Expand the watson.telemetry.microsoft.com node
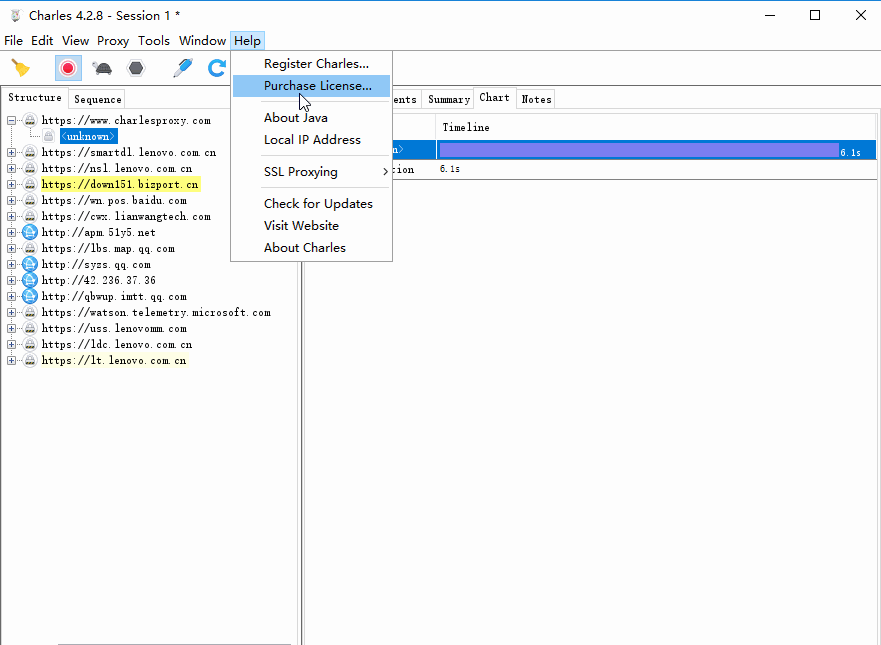 pos(11,312)
